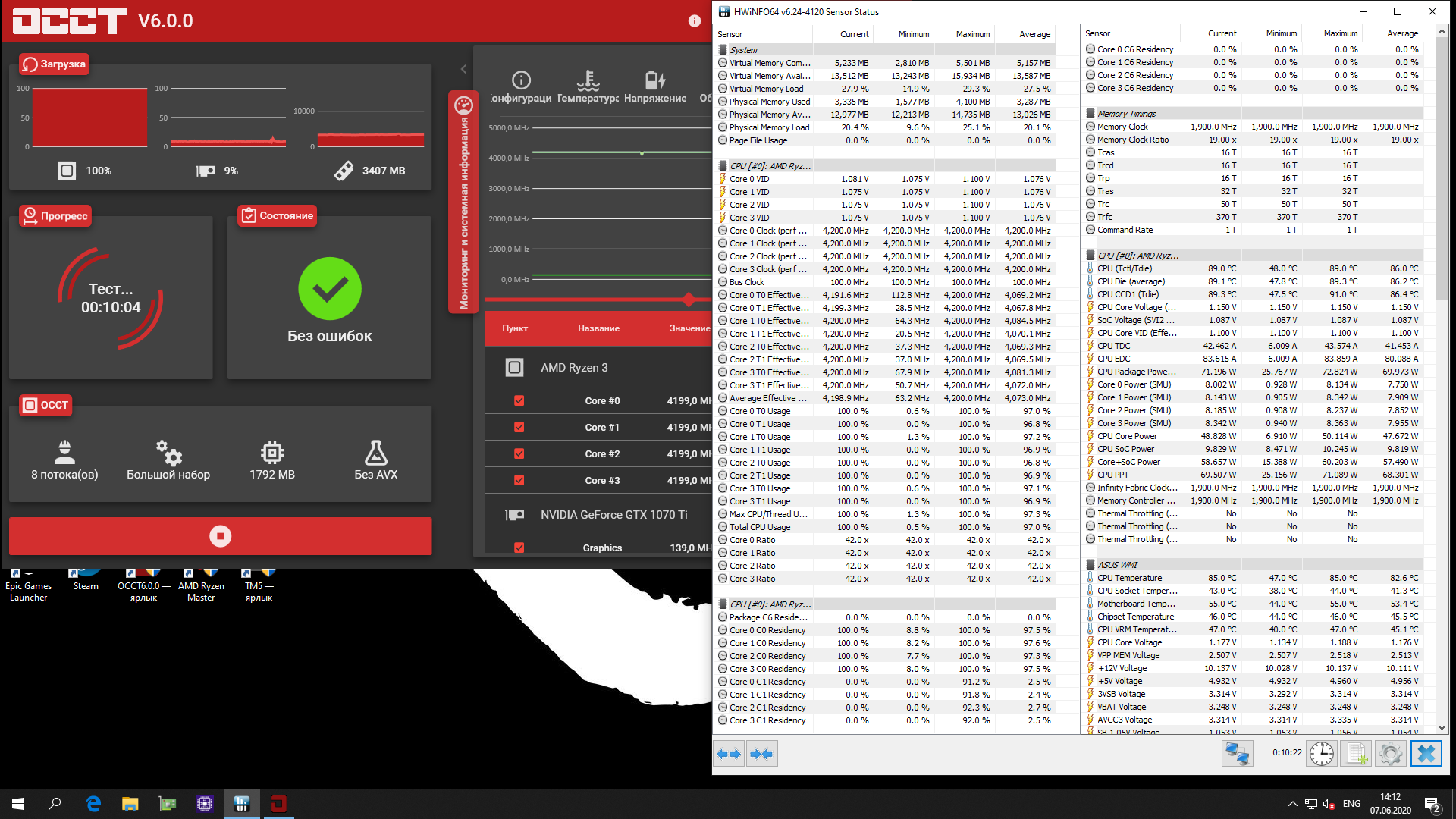Open the Напряжение voltage tab
The image size is (1456, 819).
(x=654, y=87)
